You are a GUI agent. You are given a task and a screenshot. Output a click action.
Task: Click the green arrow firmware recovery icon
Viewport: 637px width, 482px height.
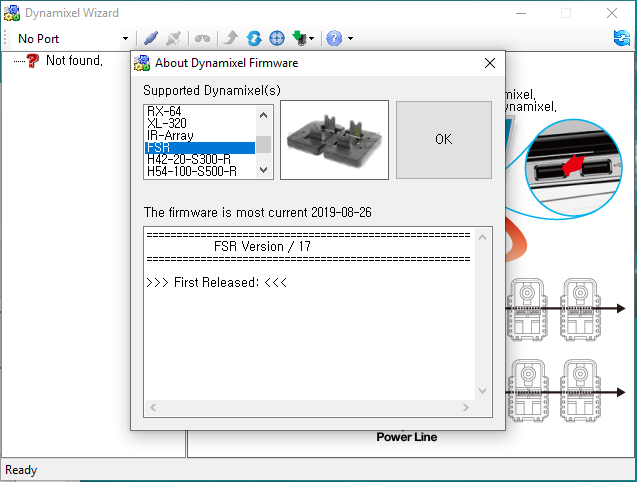(x=299, y=38)
